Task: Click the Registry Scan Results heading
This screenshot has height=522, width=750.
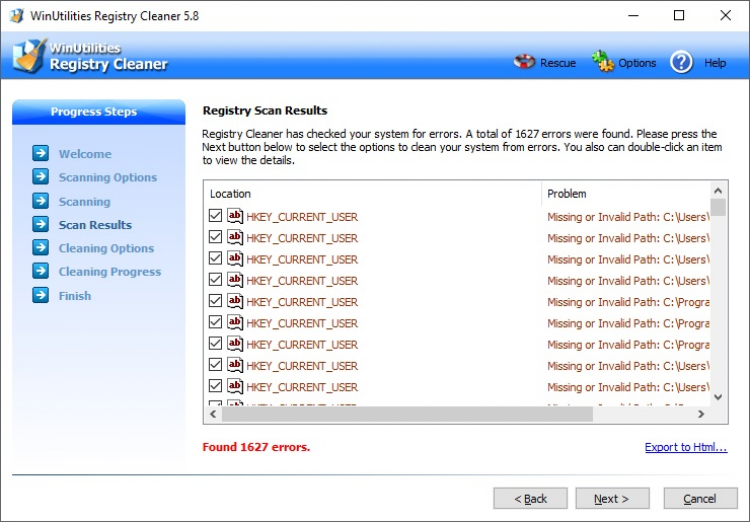Action: coord(265,111)
